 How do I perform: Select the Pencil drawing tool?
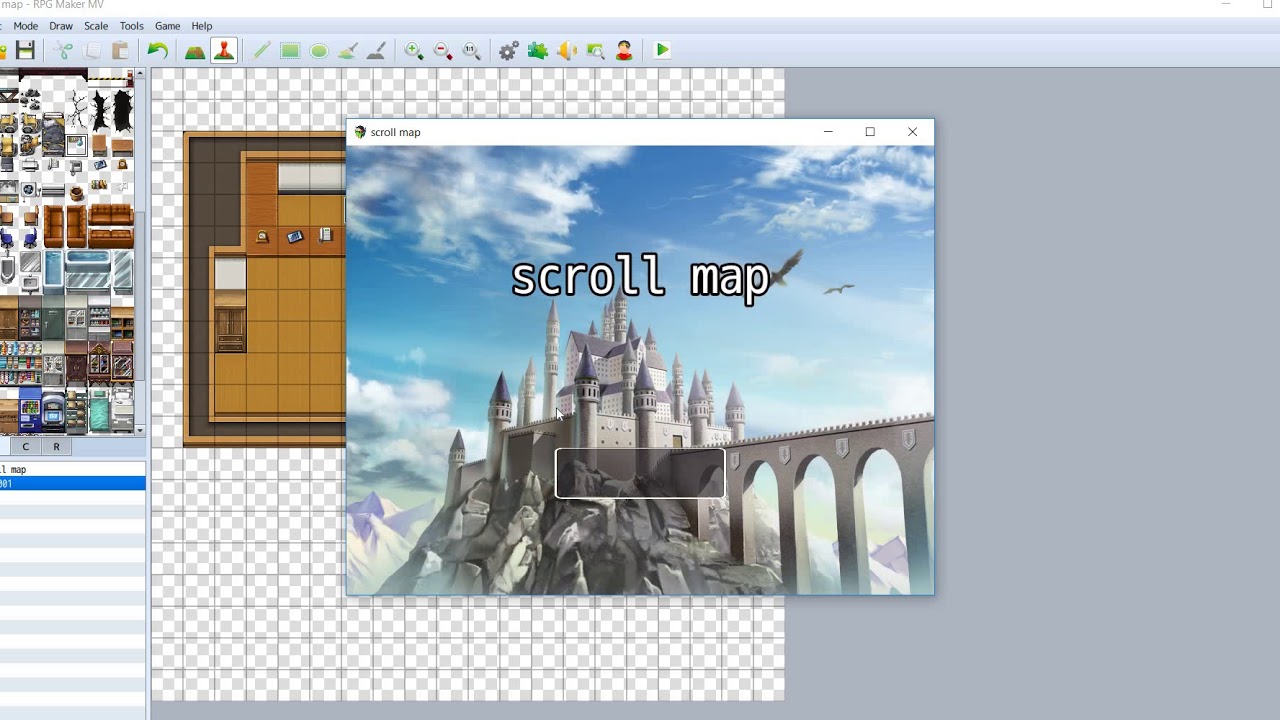click(261, 50)
